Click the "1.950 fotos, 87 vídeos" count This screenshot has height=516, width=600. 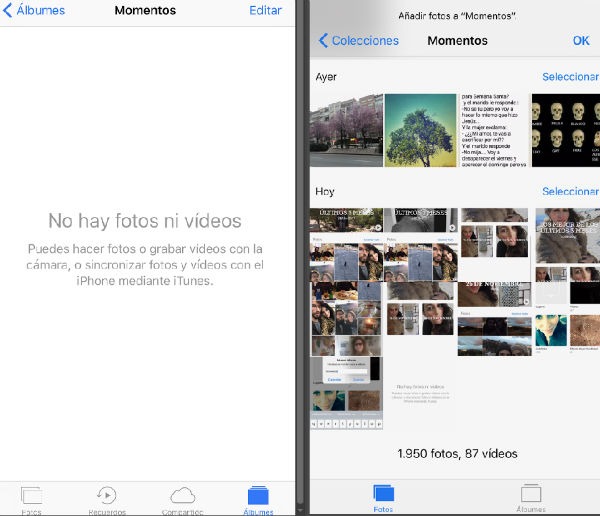(x=457, y=454)
